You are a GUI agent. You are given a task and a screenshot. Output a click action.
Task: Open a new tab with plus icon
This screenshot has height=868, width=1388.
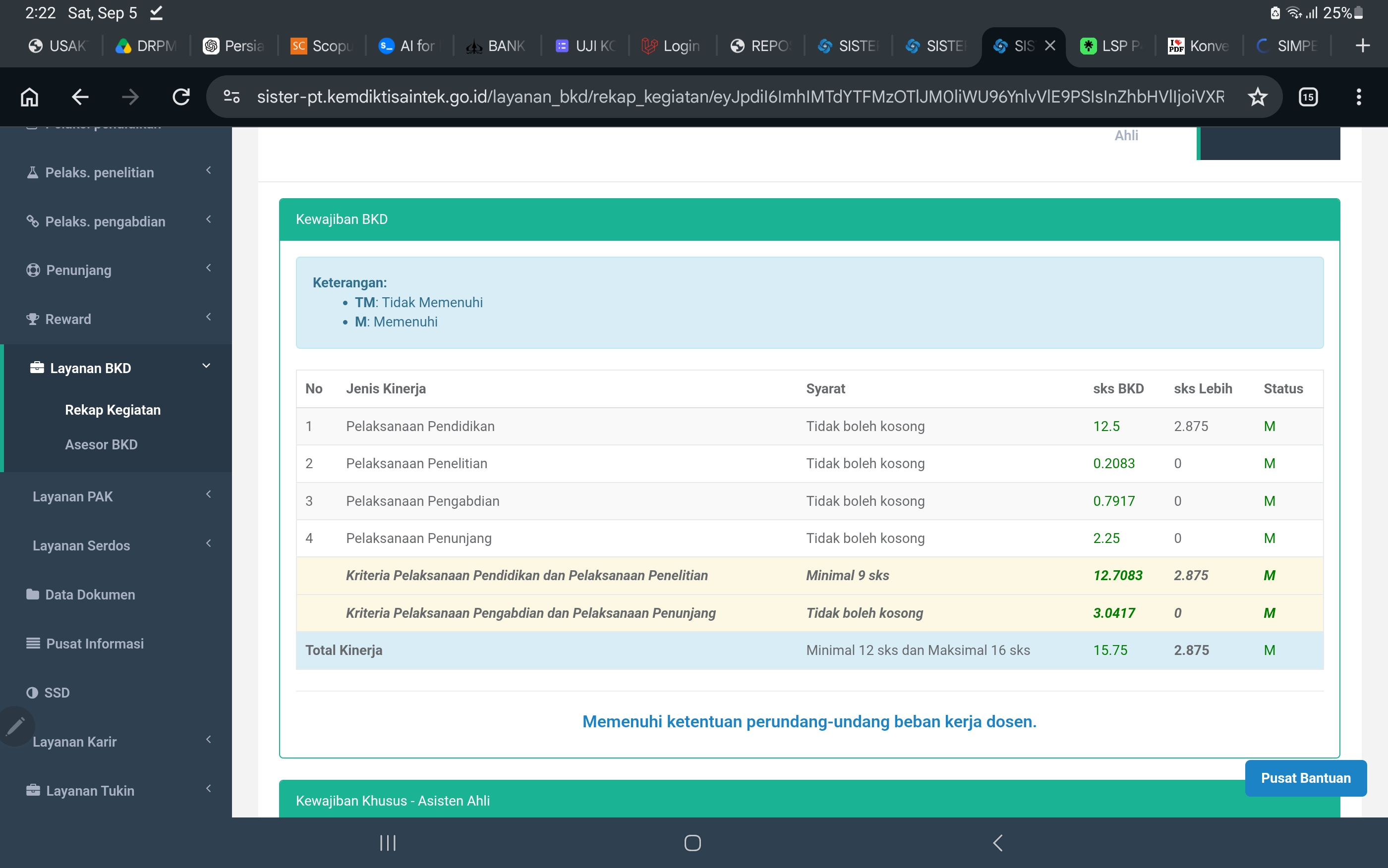click(1362, 46)
